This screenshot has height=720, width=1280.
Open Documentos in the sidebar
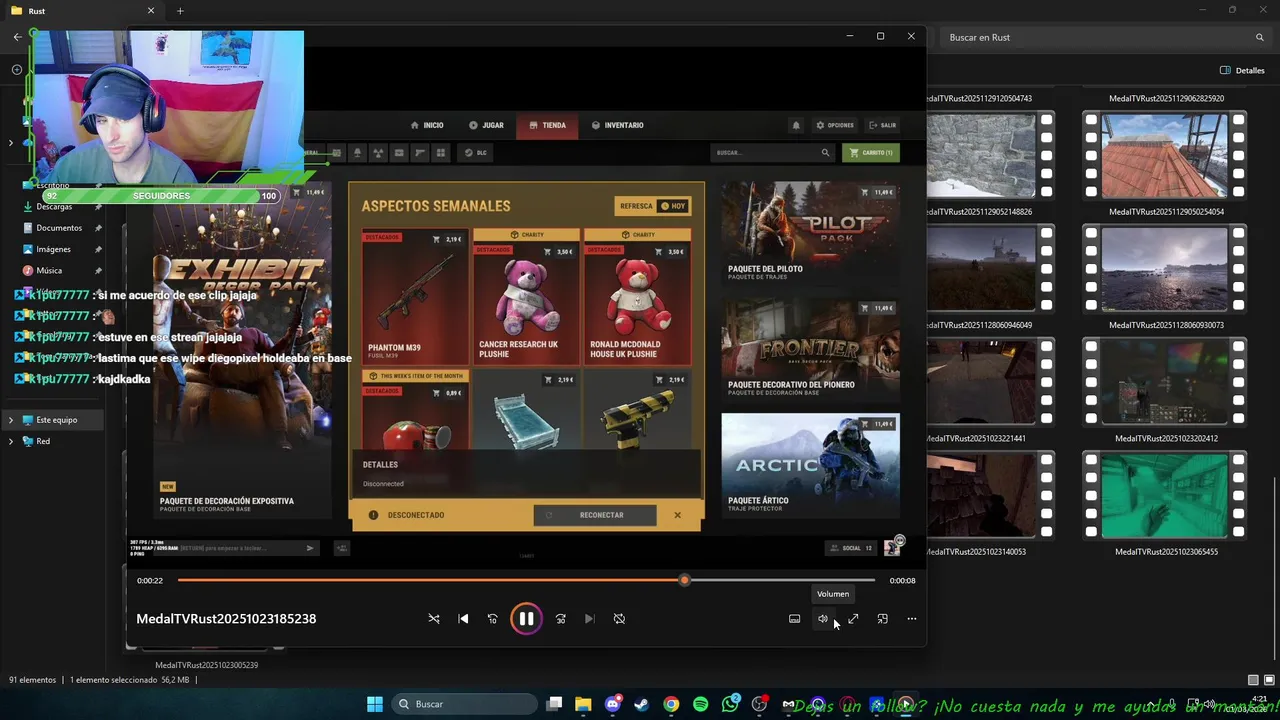tap(60, 228)
